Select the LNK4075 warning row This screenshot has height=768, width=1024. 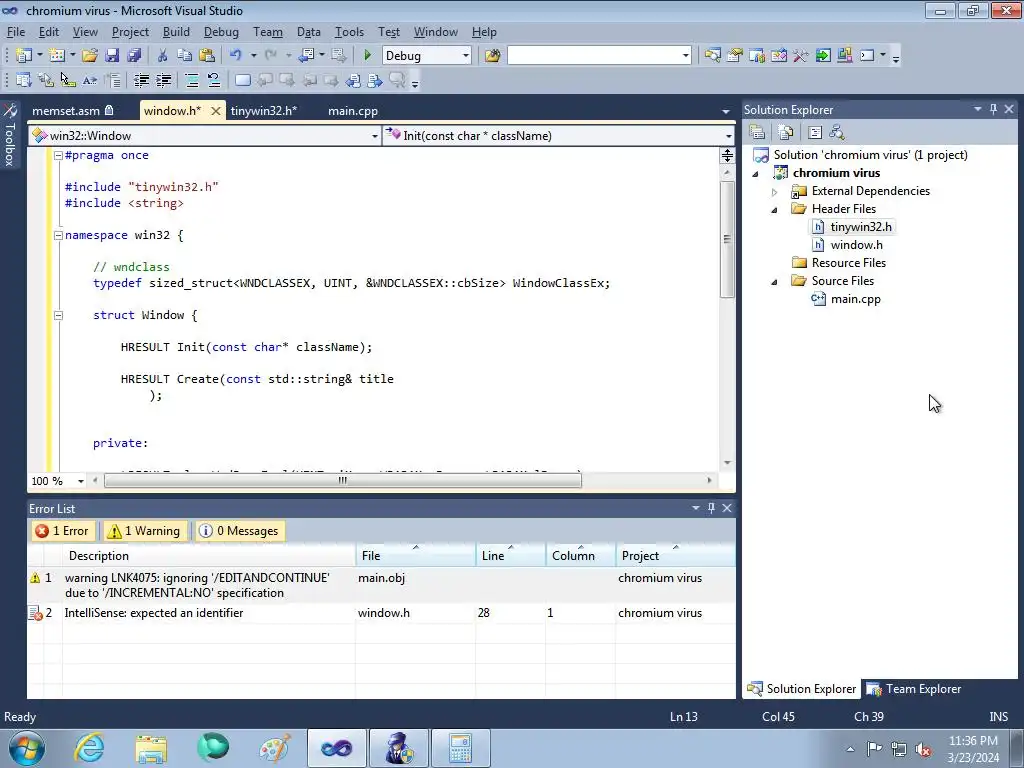[x=381, y=585]
